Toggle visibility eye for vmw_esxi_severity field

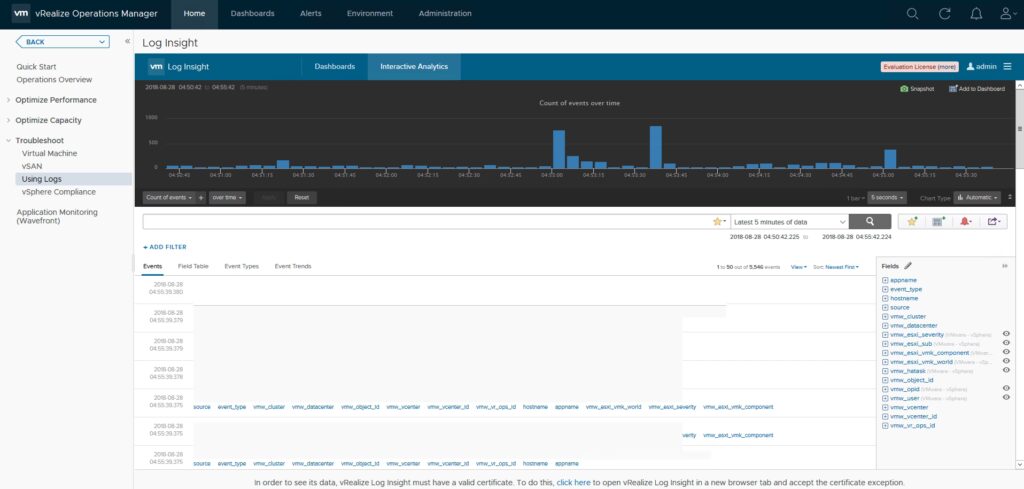[x=1005, y=334]
